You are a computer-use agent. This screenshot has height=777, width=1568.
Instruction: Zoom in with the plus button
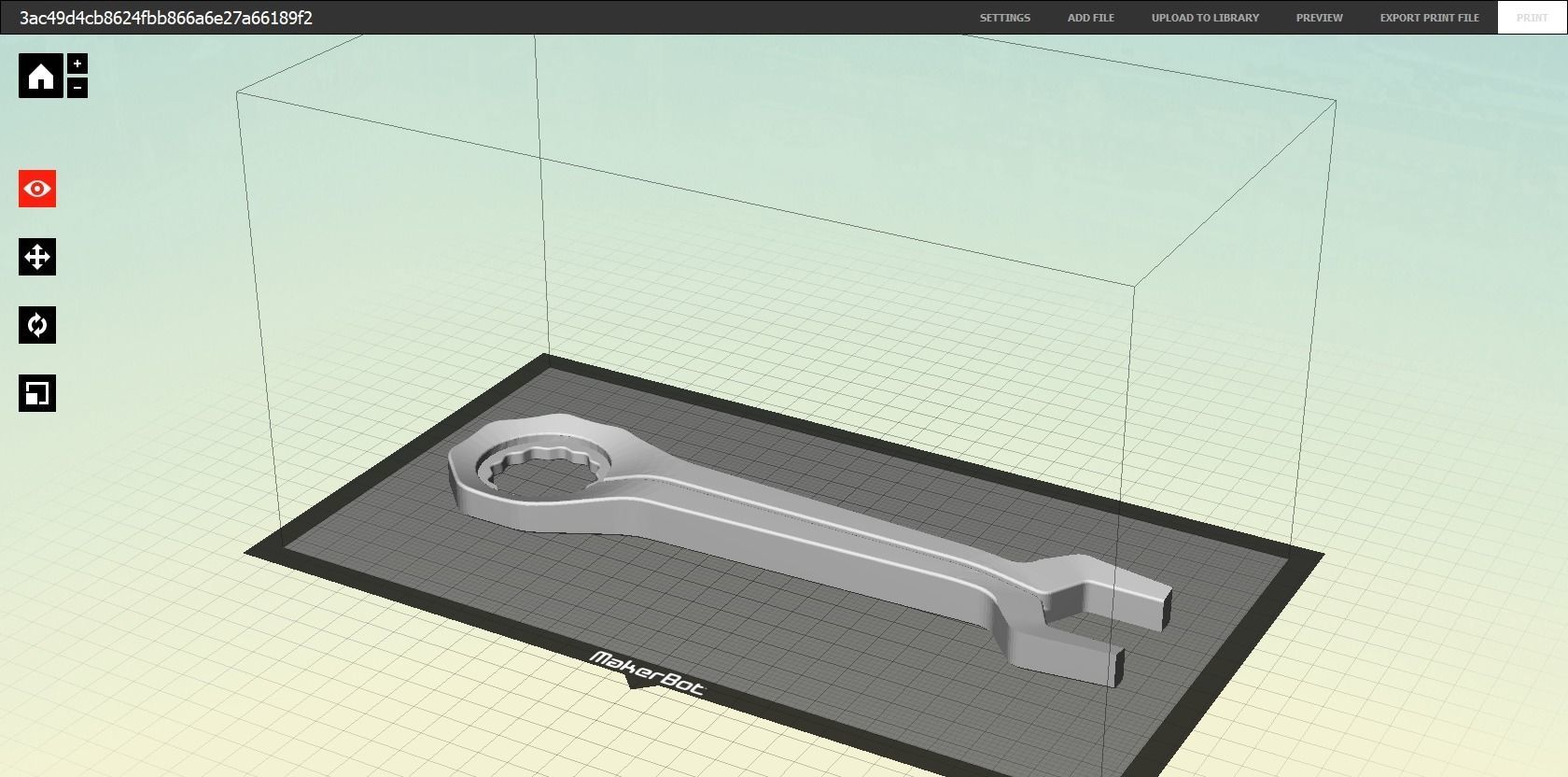77,64
